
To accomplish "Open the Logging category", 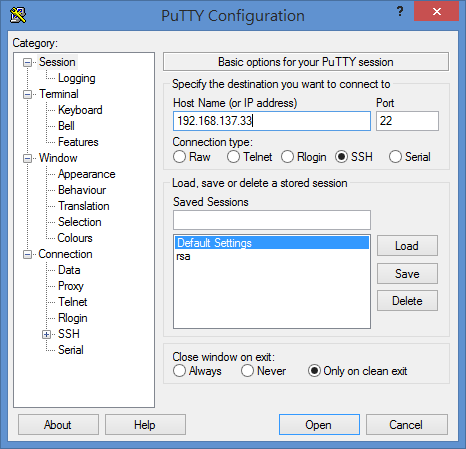I will [77, 78].
